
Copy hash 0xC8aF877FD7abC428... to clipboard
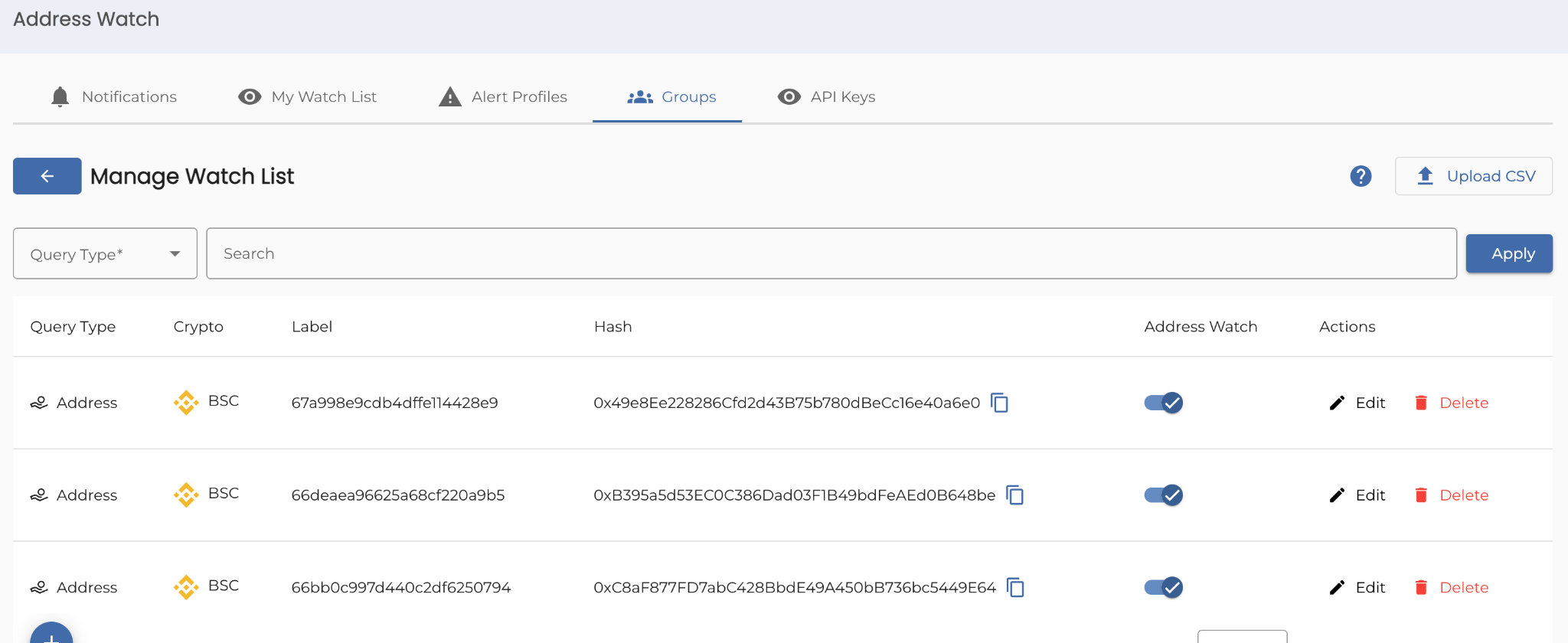coord(1015,587)
